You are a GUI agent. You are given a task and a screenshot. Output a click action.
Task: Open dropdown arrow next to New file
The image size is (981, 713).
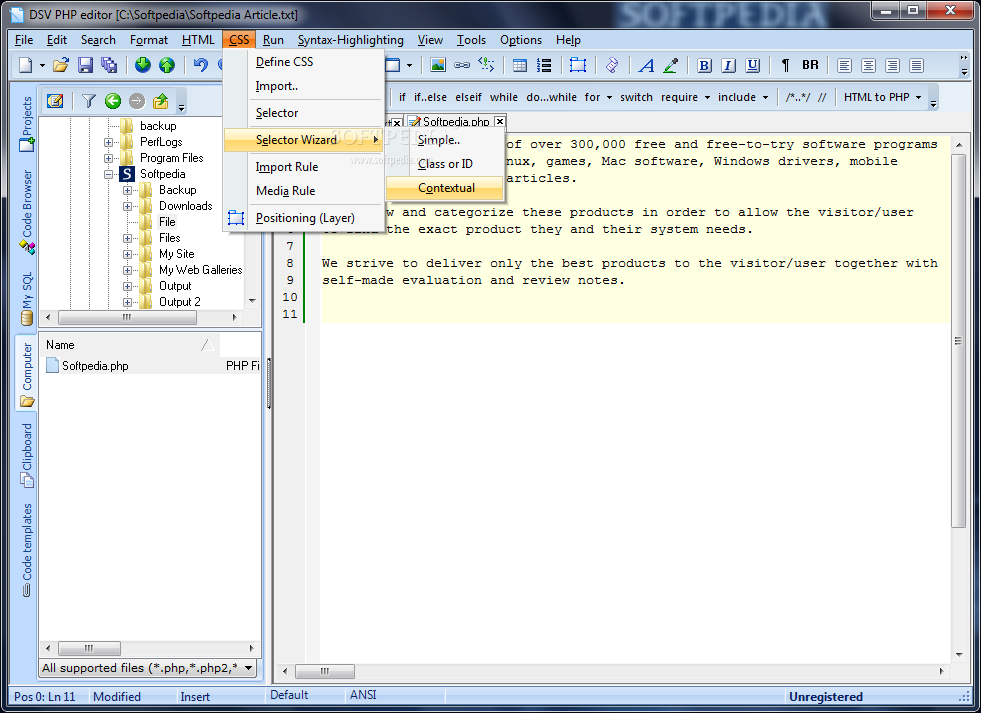pyautogui.click(x=42, y=65)
